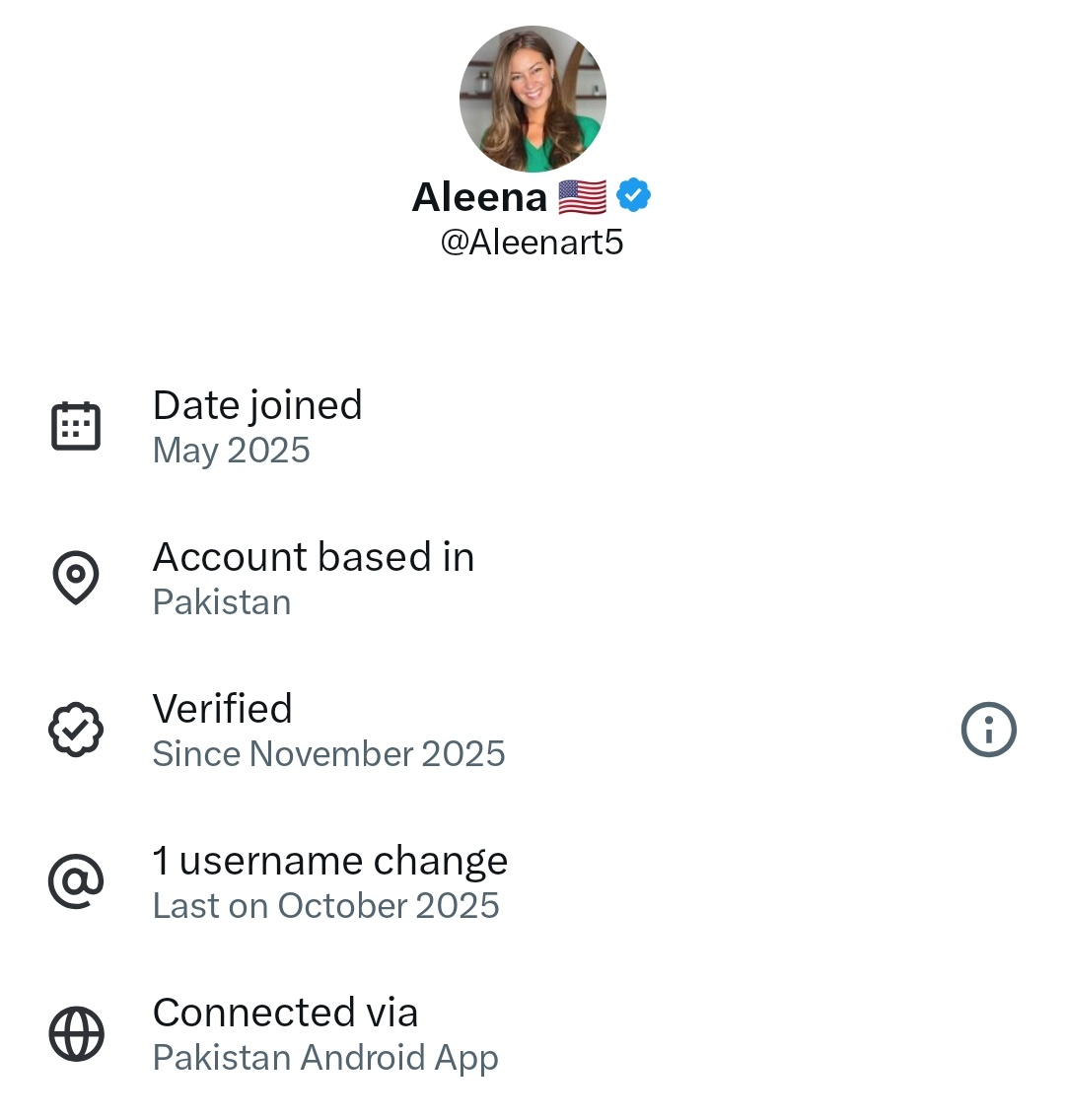Image resolution: width=1065 pixels, height=1120 pixels.
Task: Click the verified seal icon
Action: coord(76,730)
